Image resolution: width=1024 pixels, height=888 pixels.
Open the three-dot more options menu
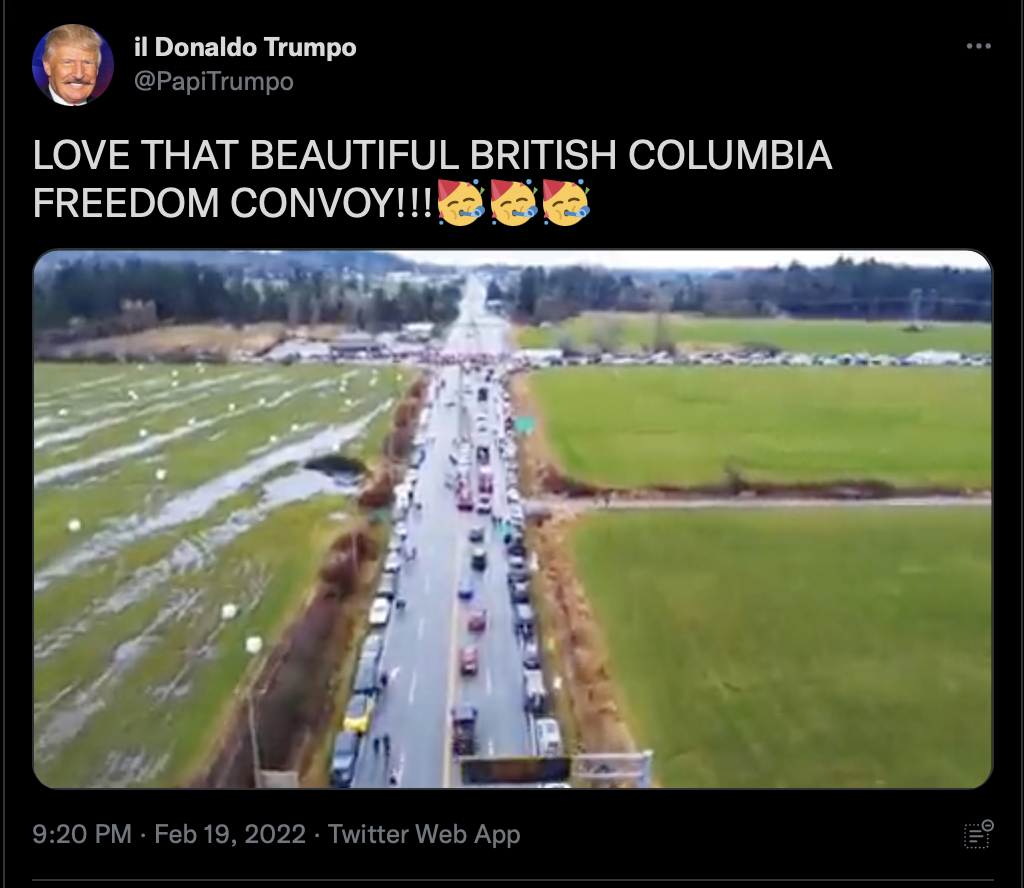[x=978, y=46]
